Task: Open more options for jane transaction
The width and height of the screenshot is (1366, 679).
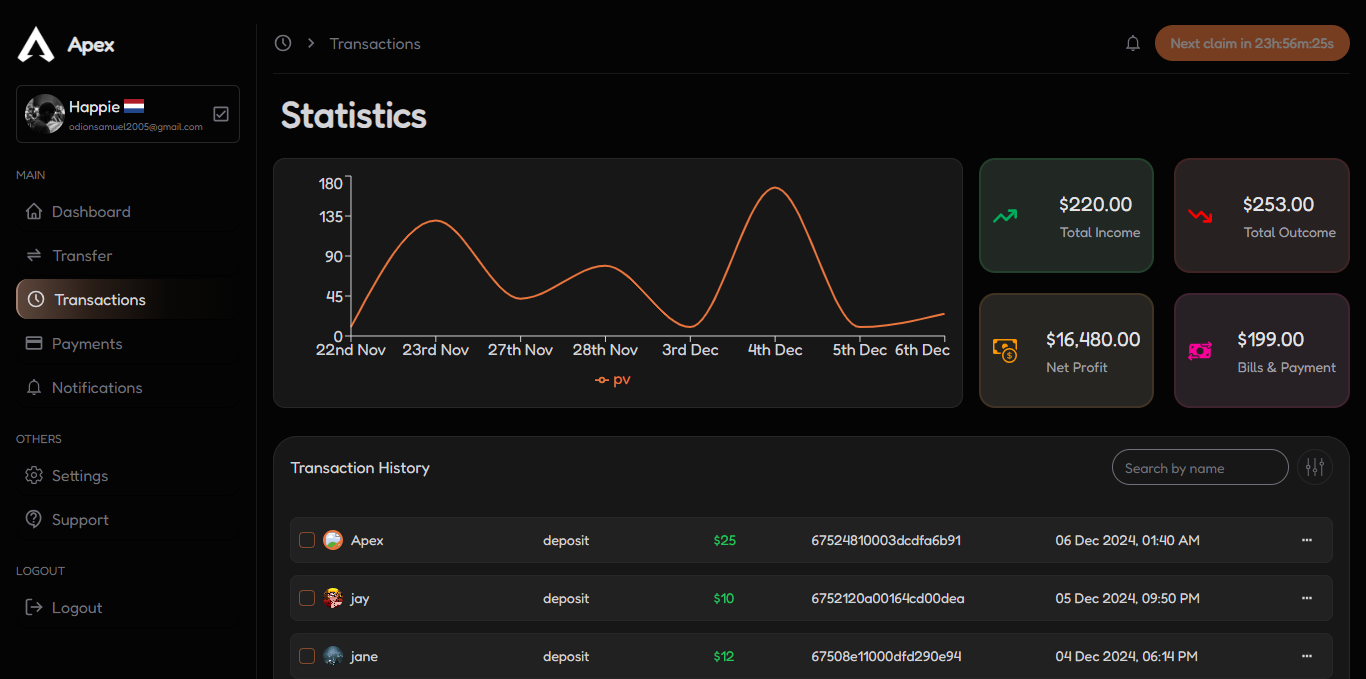Action: tap(1306, 656)
